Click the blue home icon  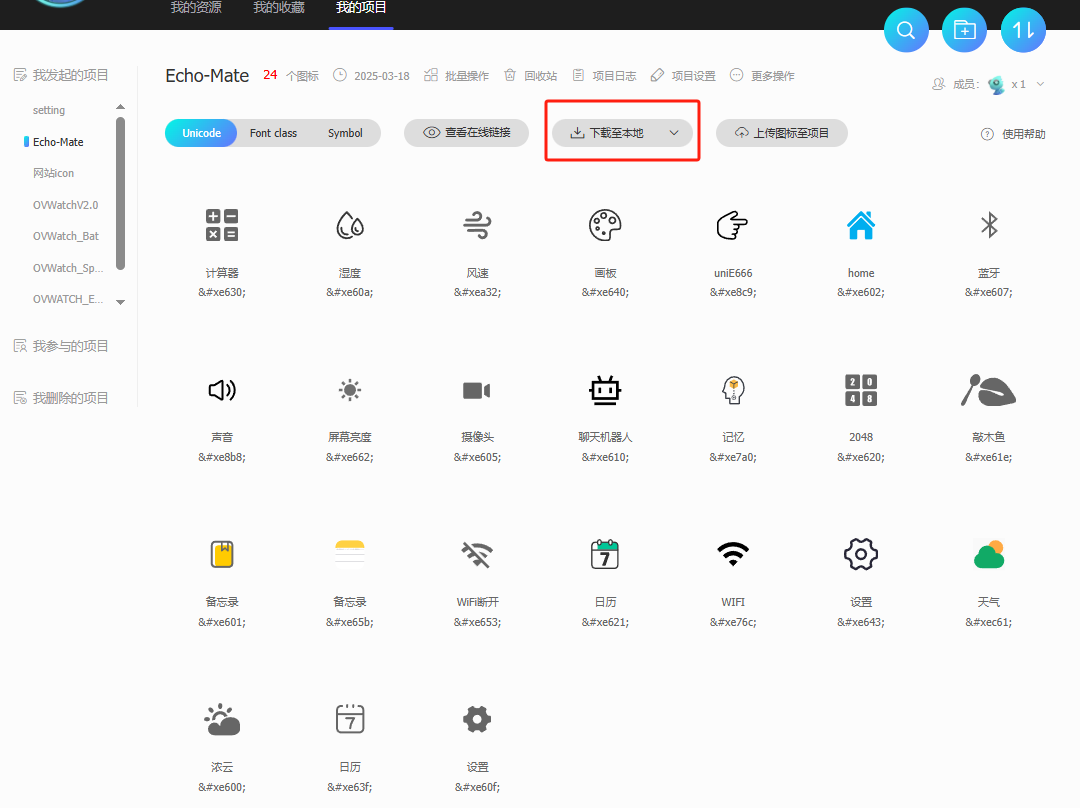point(861,226)
